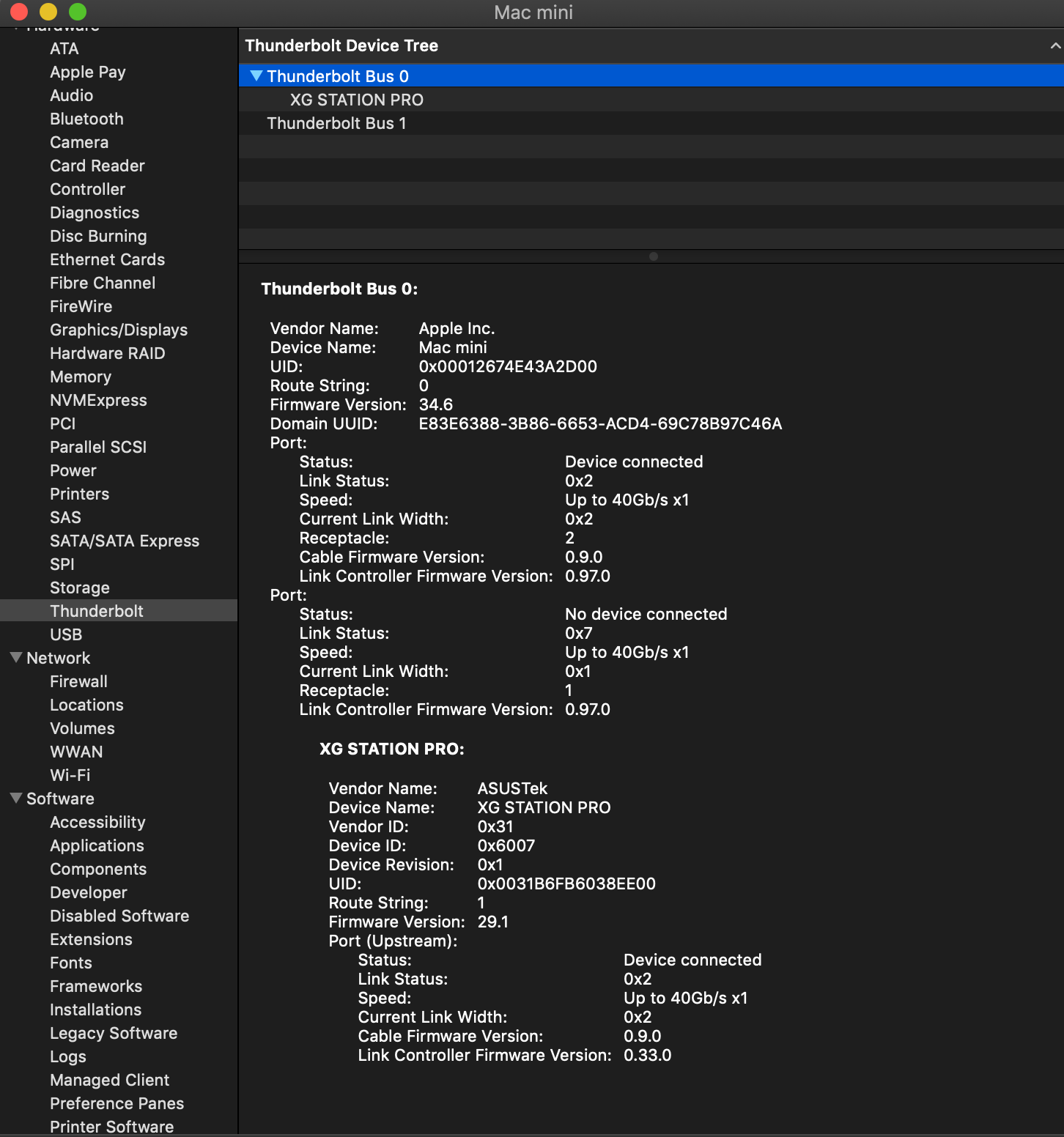Select Bluetooth in the hardware list
1064x1137 pixels.
(x=86, y=119)
